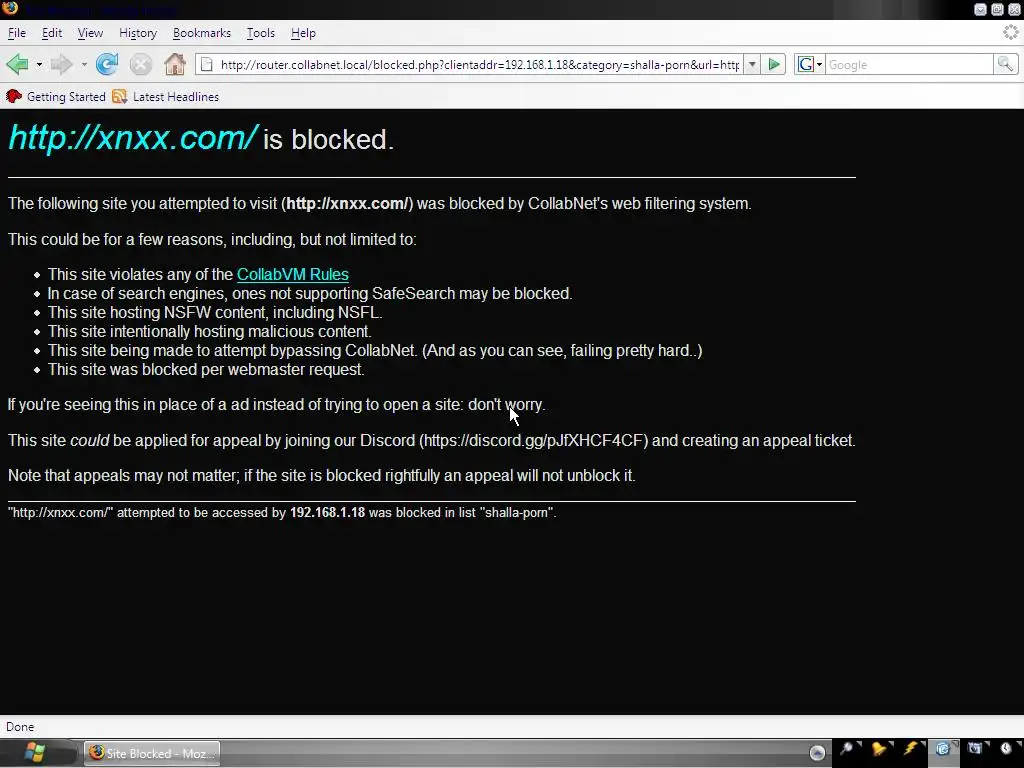Minimize the Firefox window
This screenshot has width=1024, height=768.
point(980,9)
